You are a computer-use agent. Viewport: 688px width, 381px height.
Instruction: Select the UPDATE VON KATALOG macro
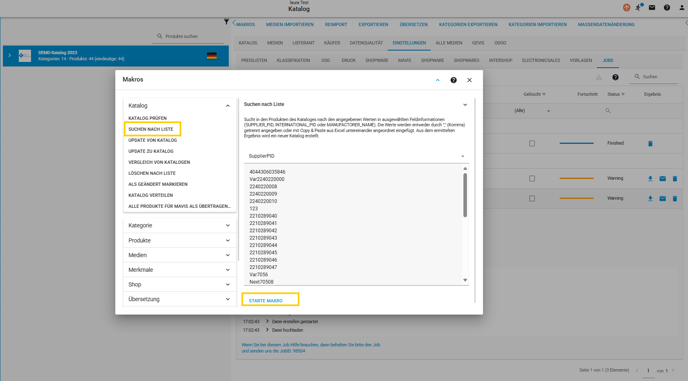click(153, 140)
